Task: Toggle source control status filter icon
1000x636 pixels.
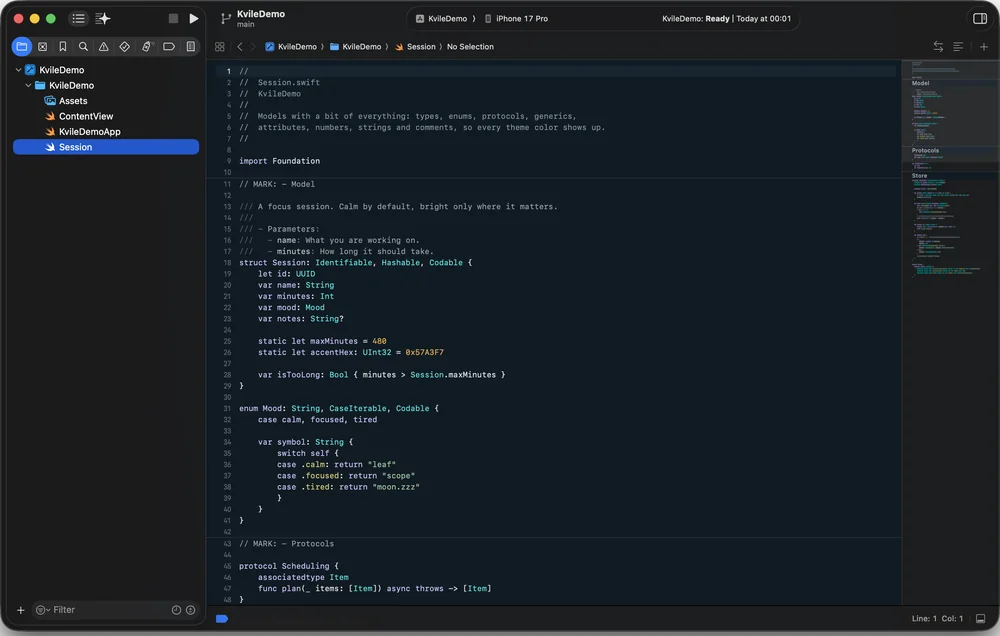Action: coord(190,610)
